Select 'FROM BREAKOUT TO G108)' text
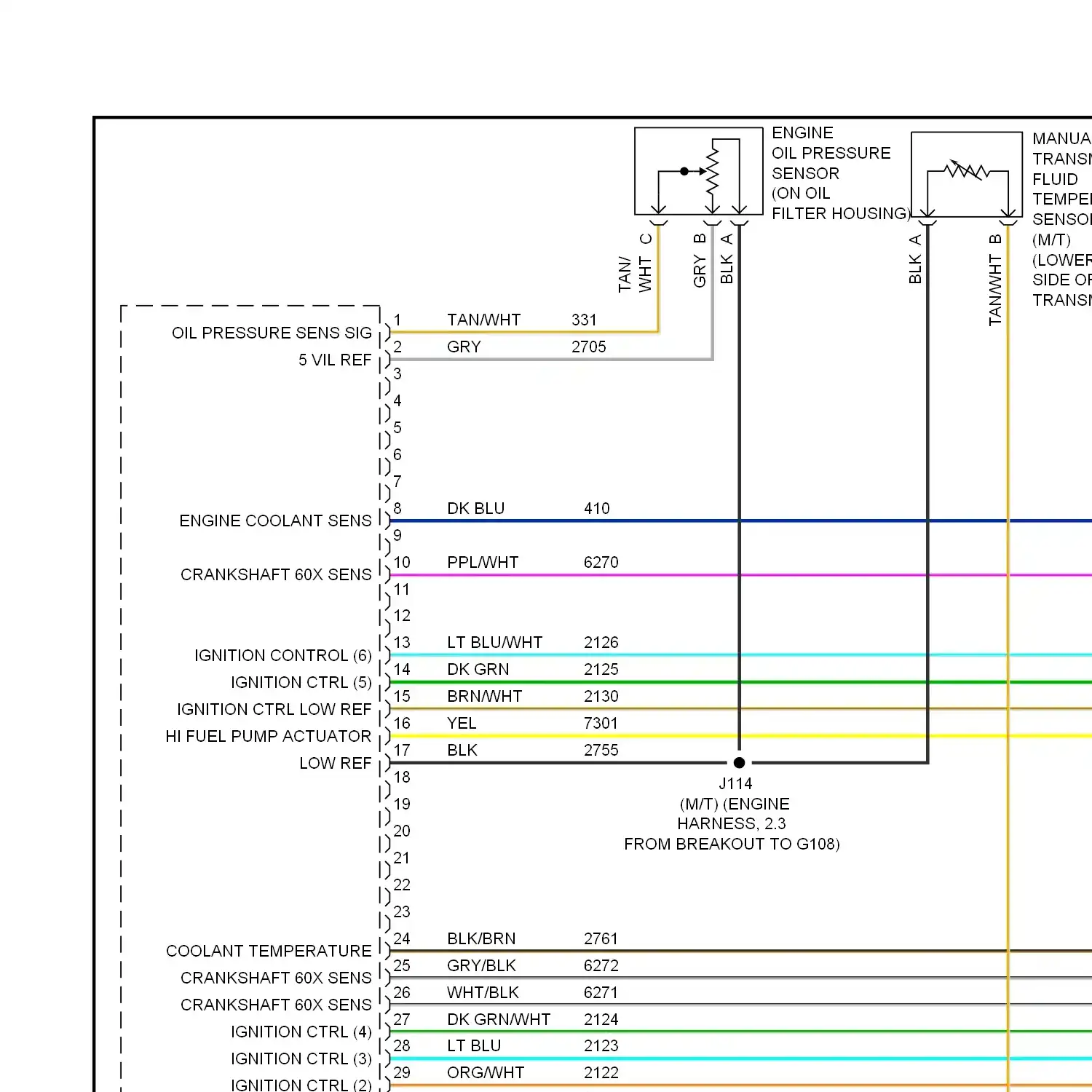Image resolution: width=1092 pixels, height=1092 pixels. [x=732, y=844]
